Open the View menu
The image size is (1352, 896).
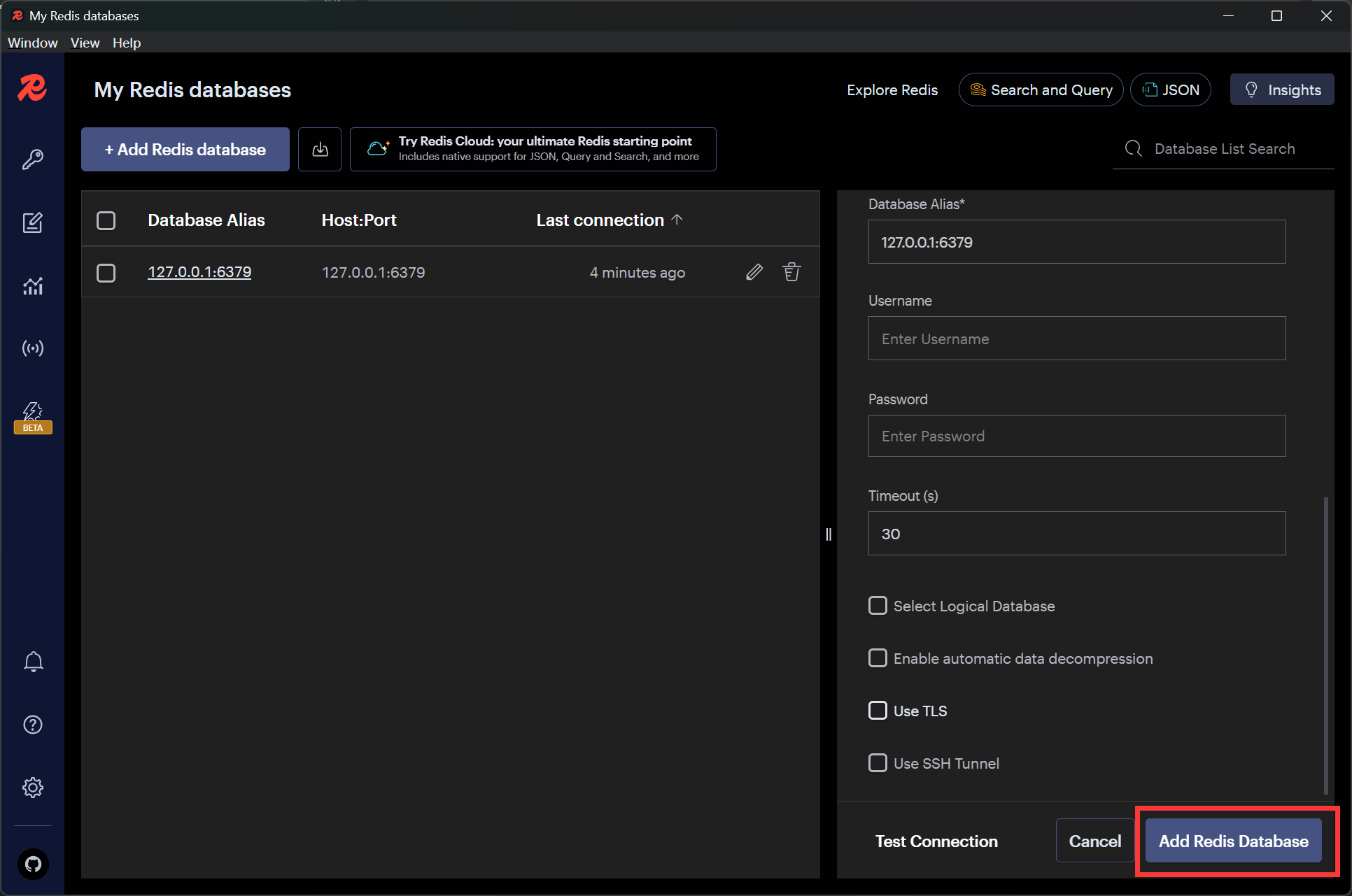tap(85, 43)
